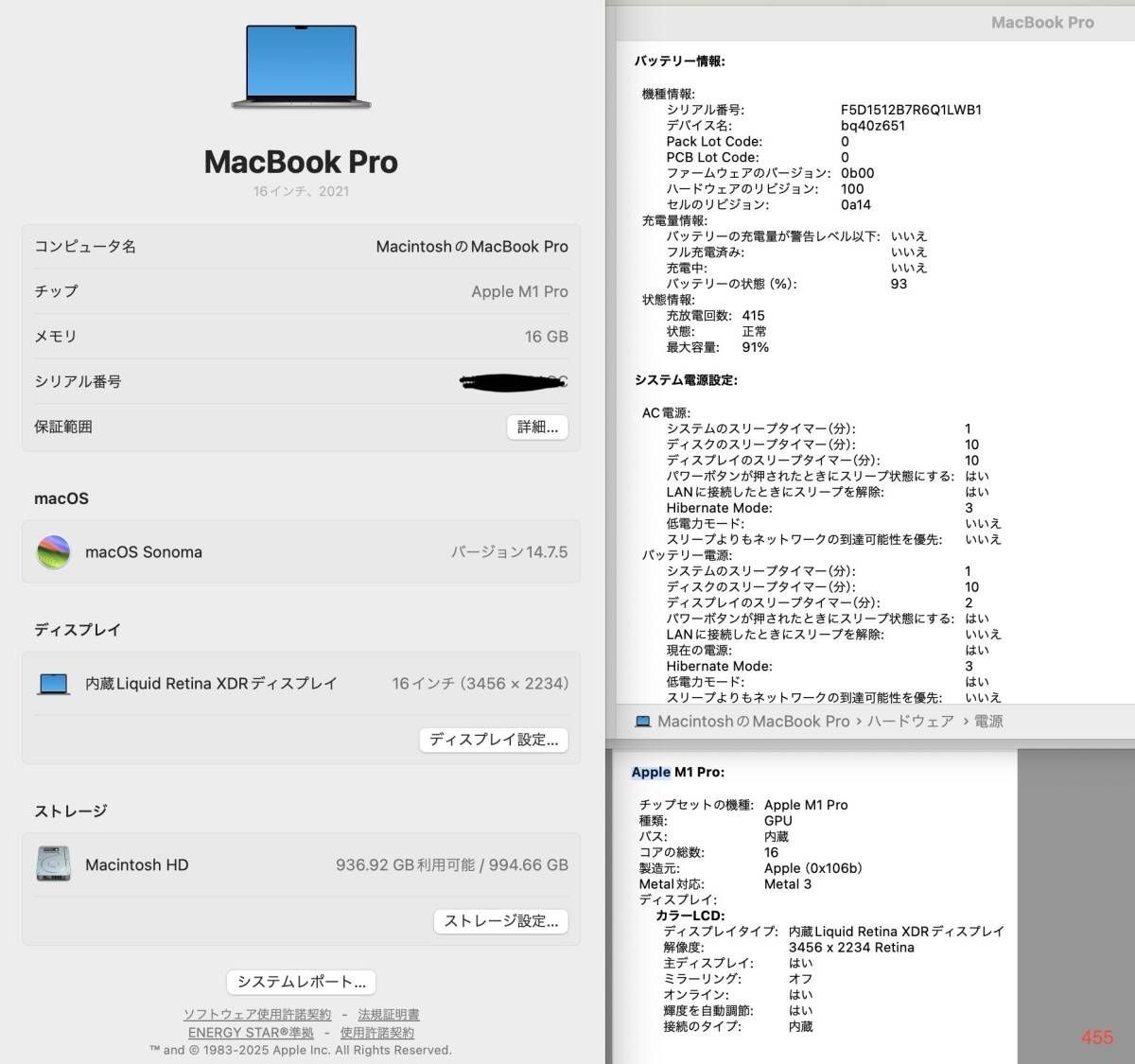Click バージョン14.7.5 version text

509,552
